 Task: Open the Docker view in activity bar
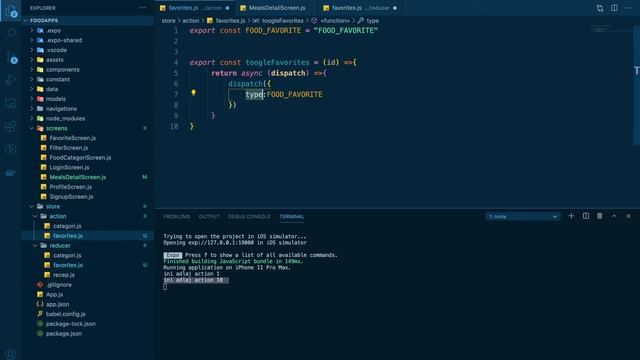pyautogui.click(x=11, y=173)
